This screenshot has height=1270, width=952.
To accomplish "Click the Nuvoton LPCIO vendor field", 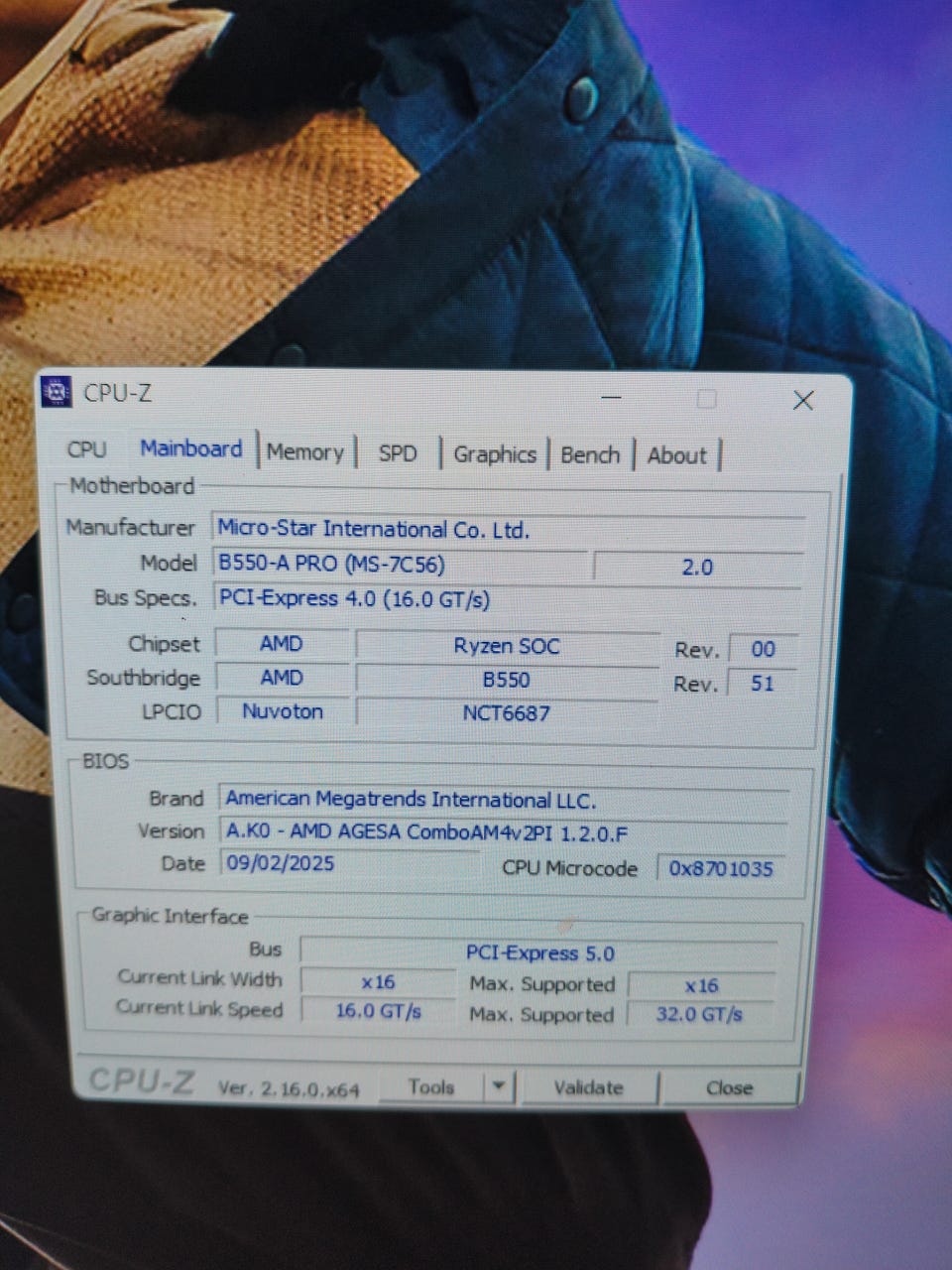I will [282, 711].
